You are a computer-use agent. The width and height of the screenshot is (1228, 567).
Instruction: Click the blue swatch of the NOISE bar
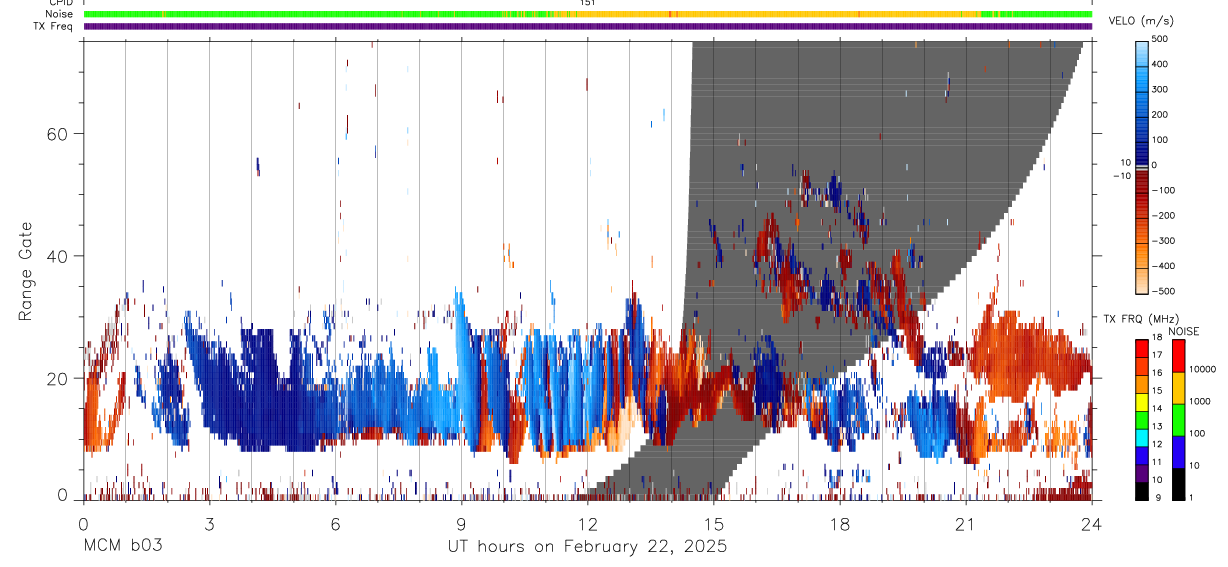(1178, 452)
